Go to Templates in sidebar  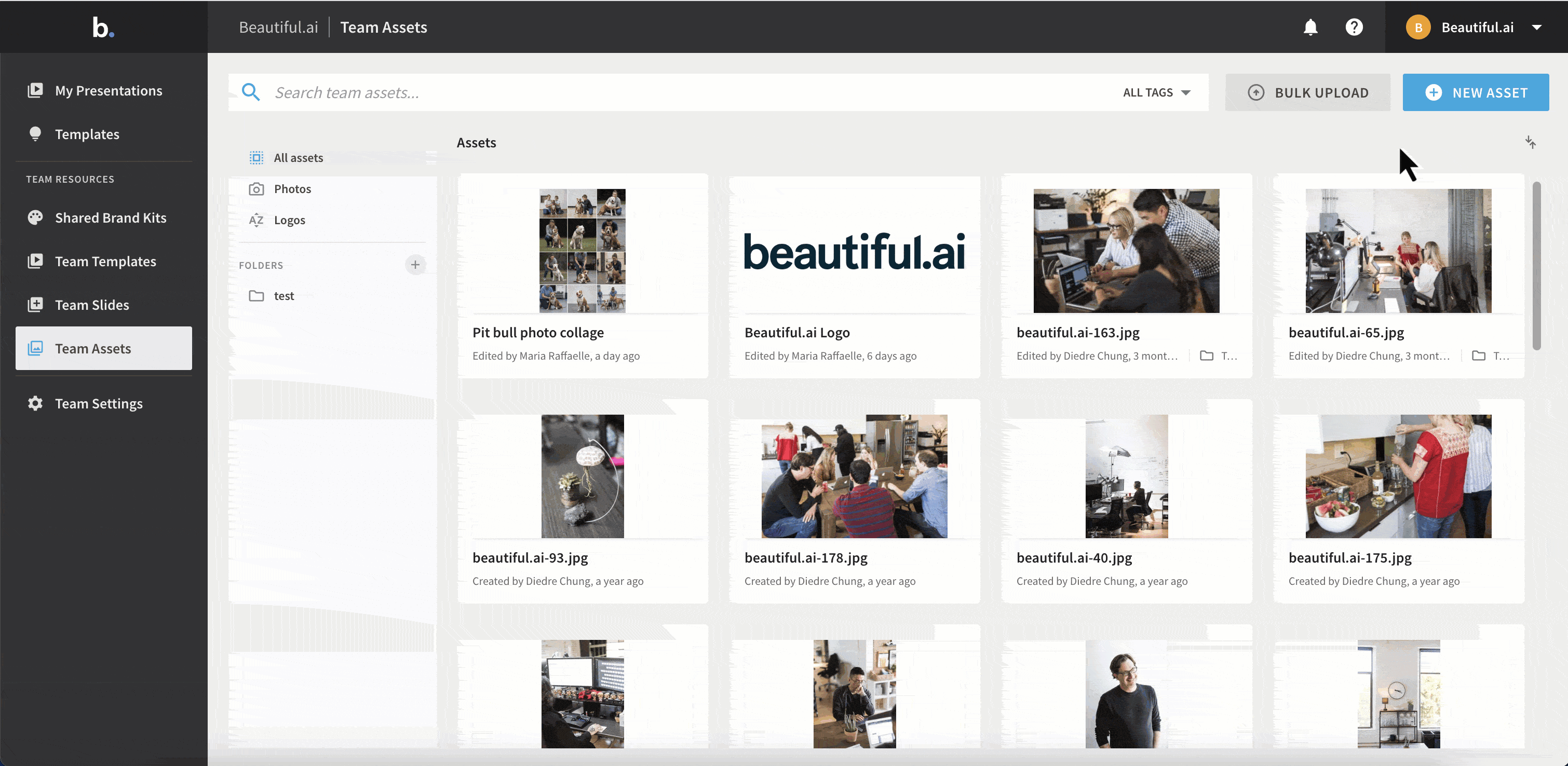click(104, 134)
